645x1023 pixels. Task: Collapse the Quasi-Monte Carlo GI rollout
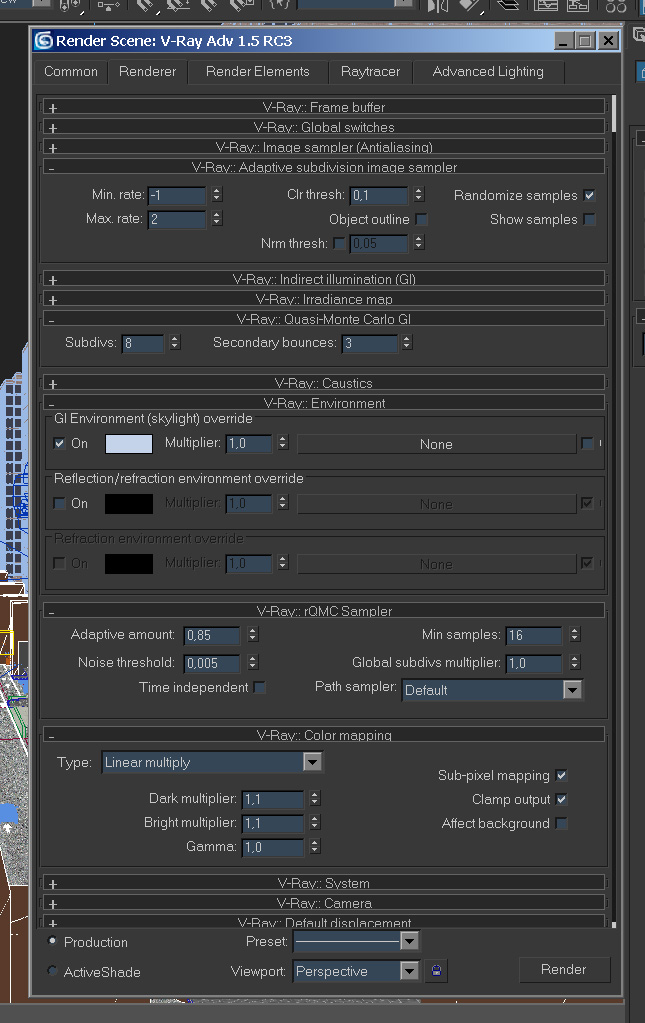324,319
